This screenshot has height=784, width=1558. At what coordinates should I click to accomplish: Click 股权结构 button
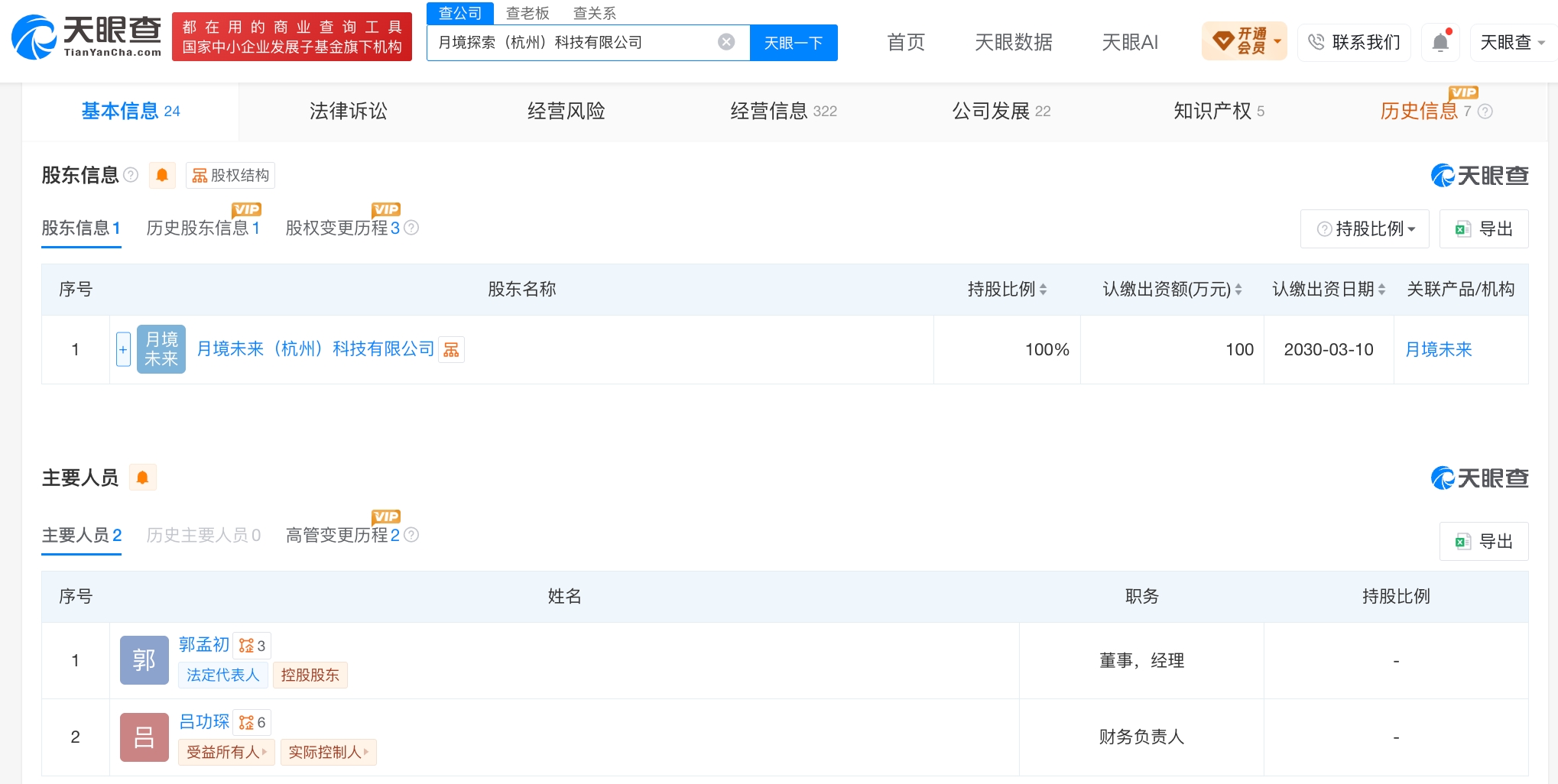pos(230,175)
